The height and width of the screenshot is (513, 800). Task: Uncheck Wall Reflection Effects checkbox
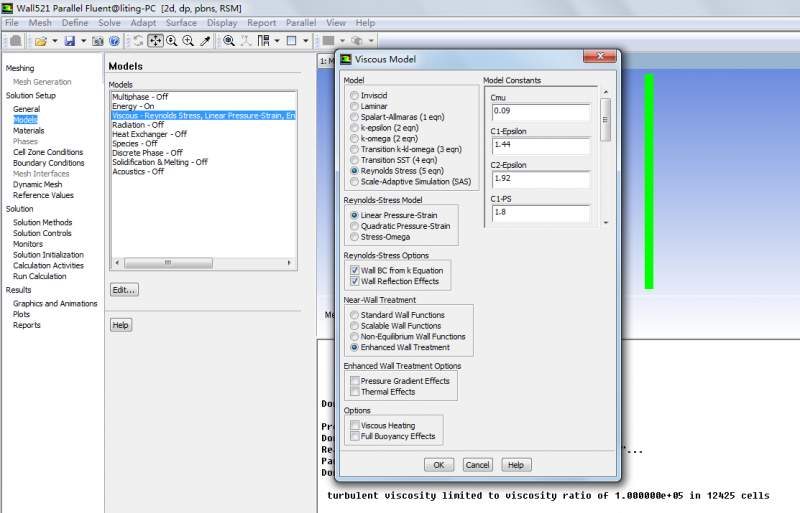pos(355,281)
